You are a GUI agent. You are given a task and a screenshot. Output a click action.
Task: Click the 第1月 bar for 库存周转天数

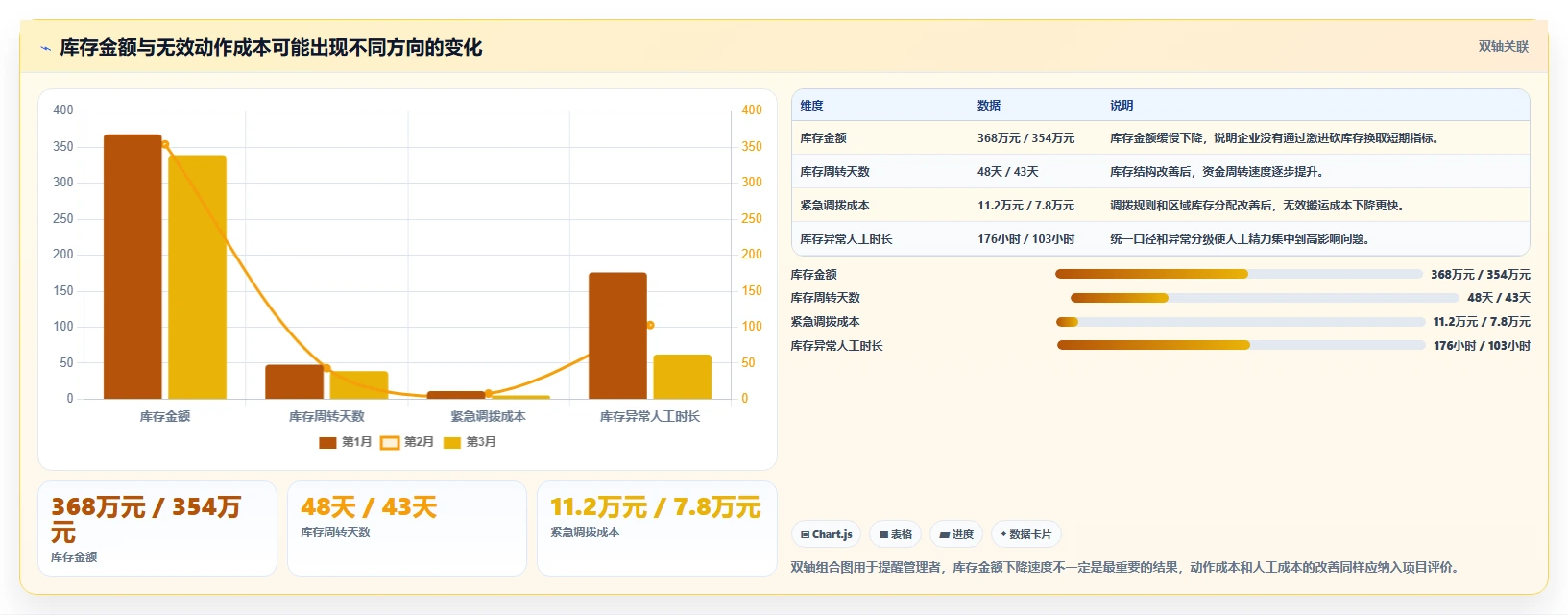point(295,381)
